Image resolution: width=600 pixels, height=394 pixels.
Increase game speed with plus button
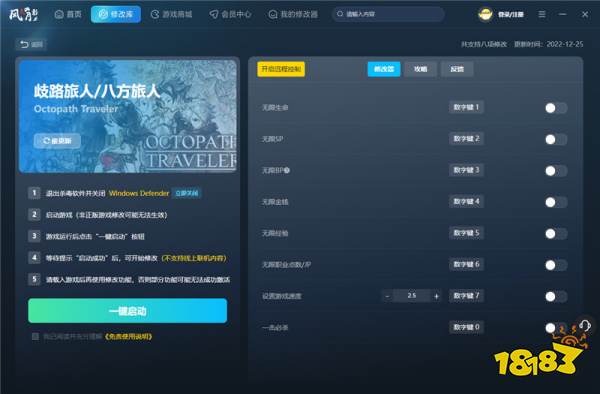pyautogui.click(x=436, y=296)
